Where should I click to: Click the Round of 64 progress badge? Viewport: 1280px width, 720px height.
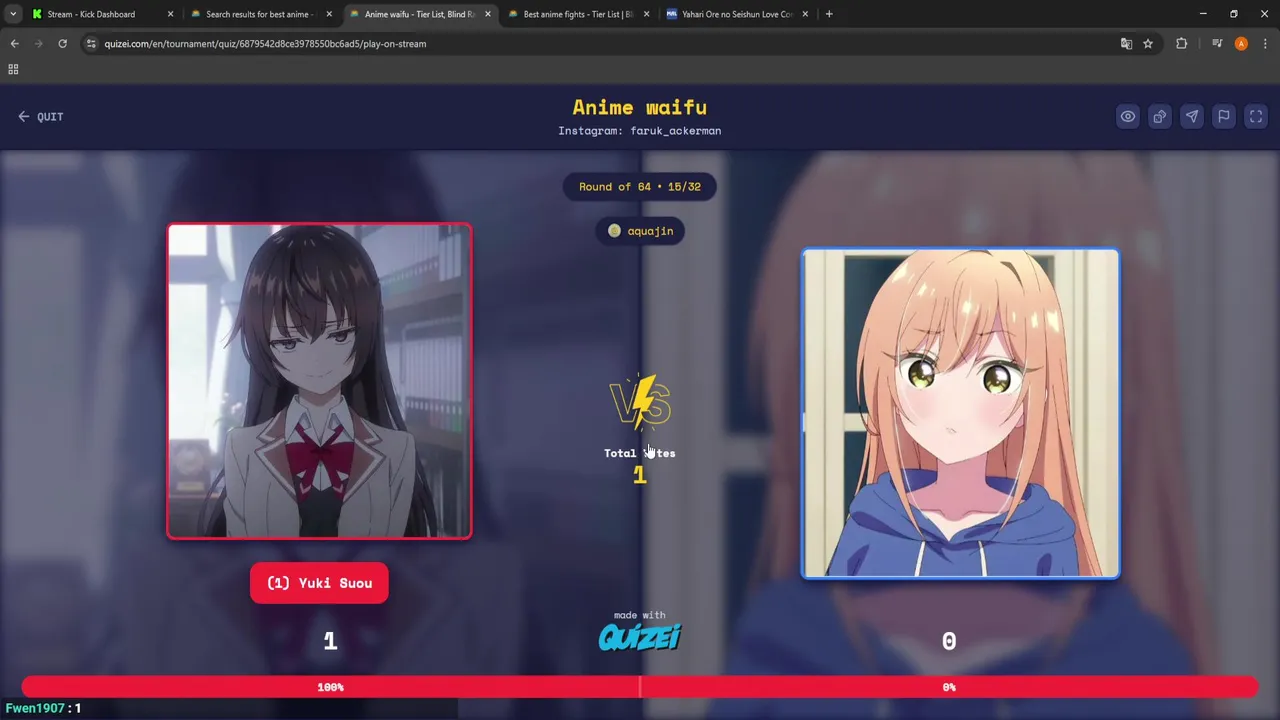click(x=640, y=187)
